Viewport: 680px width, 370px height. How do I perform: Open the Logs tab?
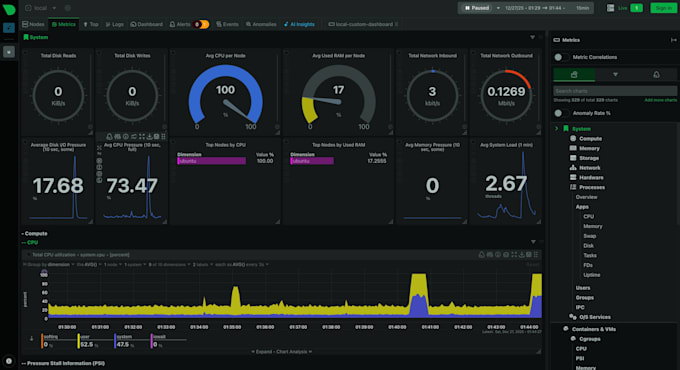114,24
